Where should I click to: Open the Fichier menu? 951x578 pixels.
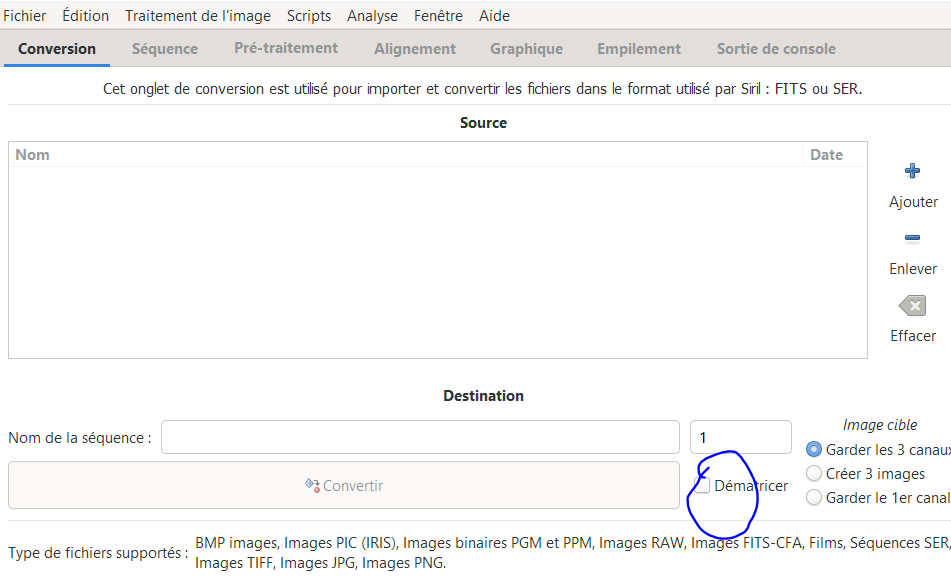[x=24, y=15]
